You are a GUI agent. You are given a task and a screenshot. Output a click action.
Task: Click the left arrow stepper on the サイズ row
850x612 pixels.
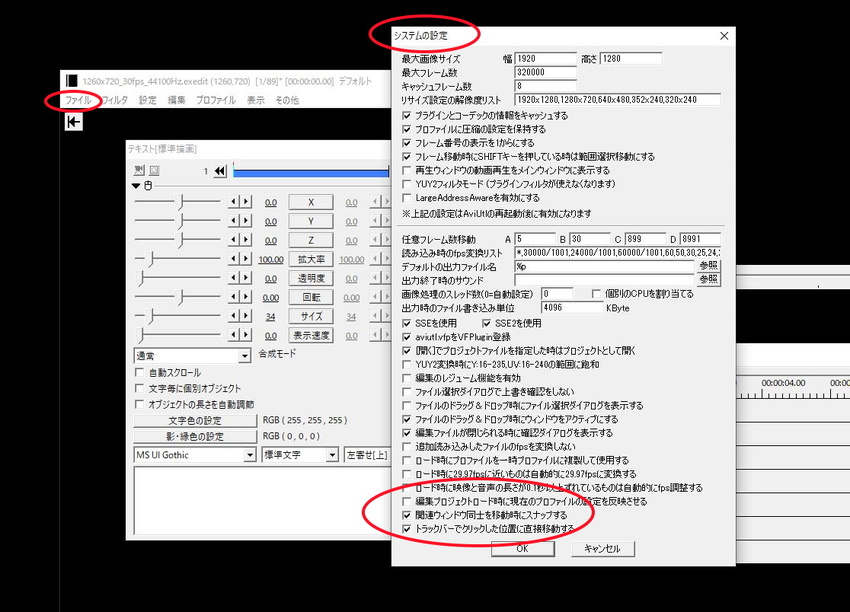pos(234,315)
